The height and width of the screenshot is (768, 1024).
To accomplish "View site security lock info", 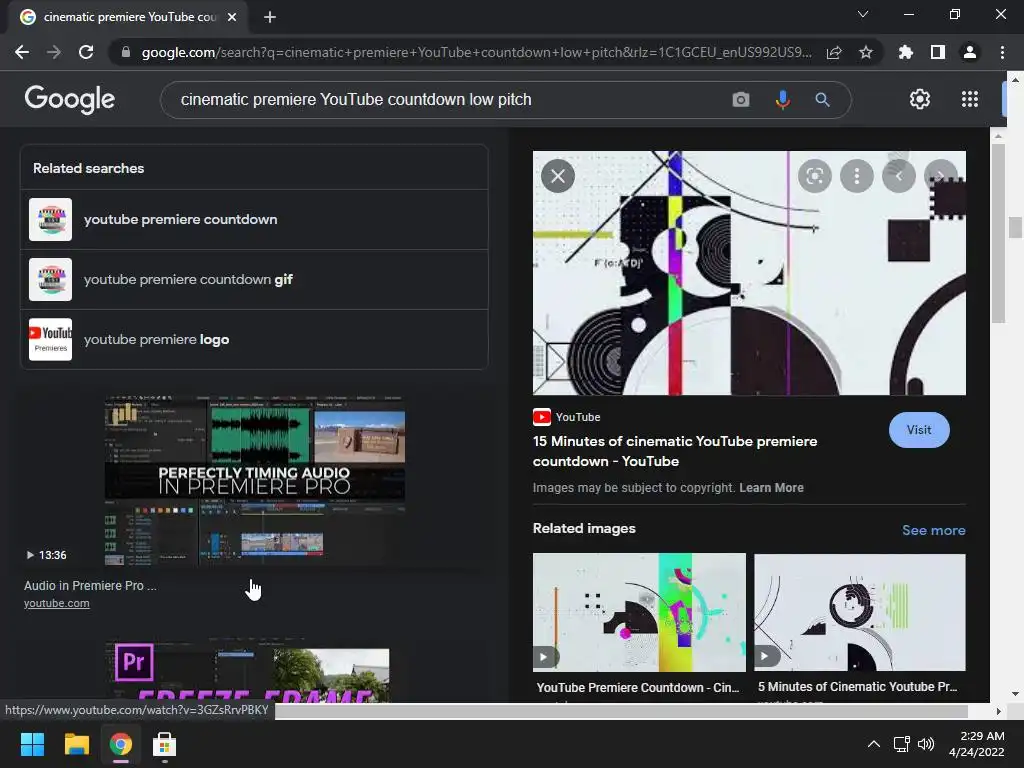I will tap(126, 52).
